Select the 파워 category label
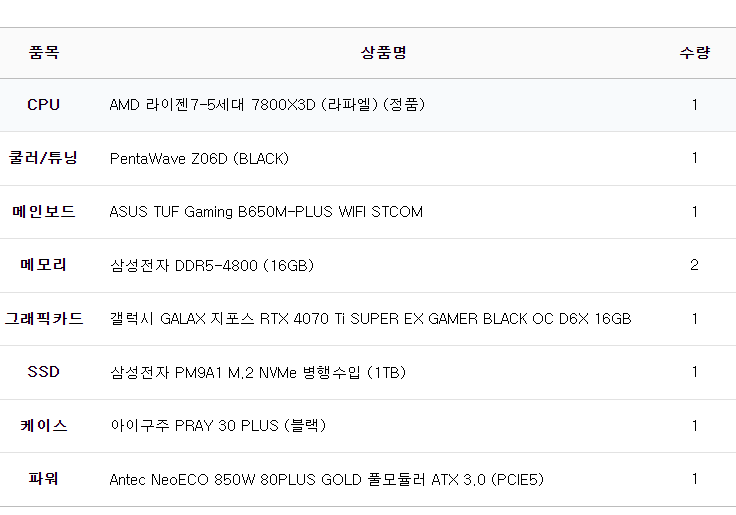The height and width of the screenshot is (515, 736). 44,479
